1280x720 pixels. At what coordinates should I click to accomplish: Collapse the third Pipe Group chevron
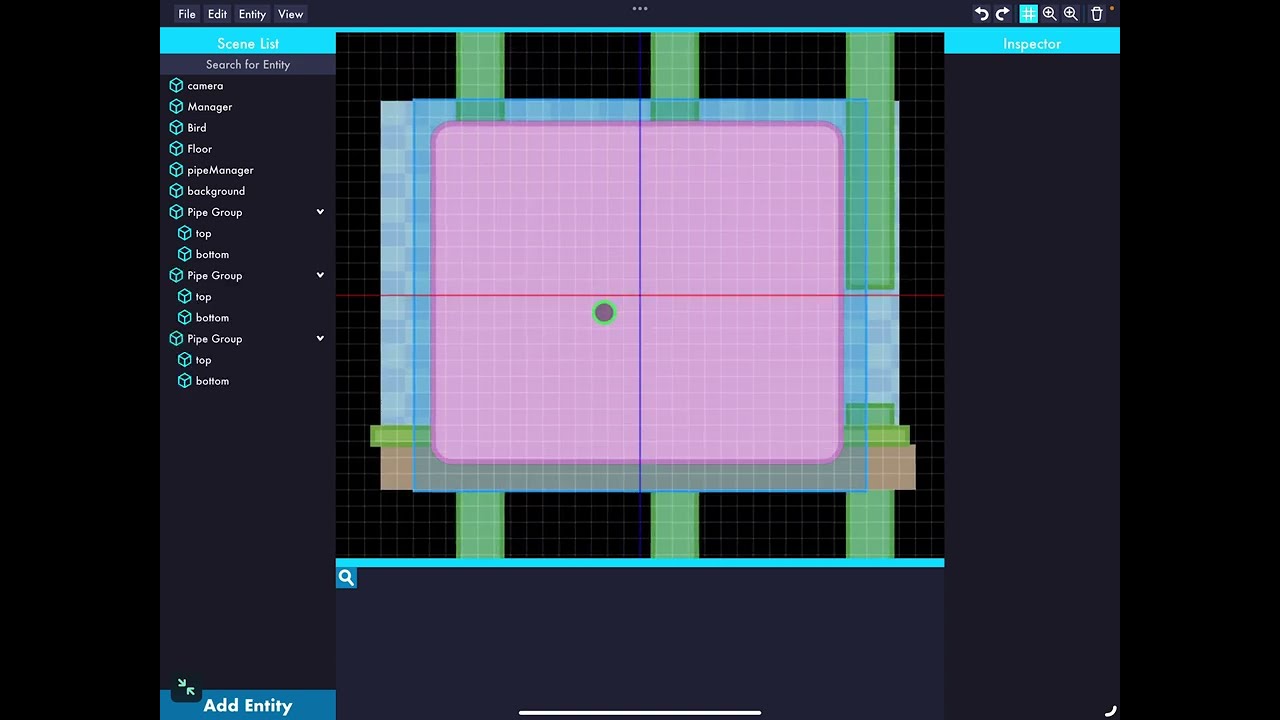click(320, 338)
